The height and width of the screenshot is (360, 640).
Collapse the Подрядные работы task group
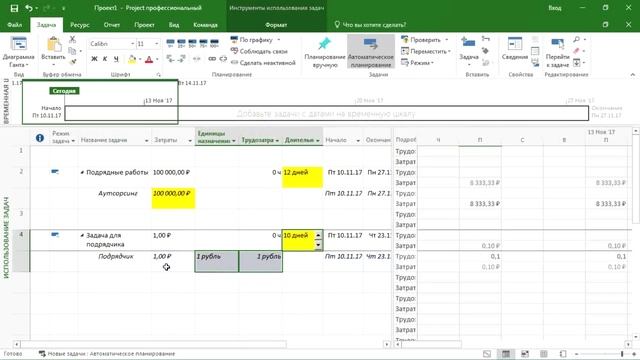82,173
